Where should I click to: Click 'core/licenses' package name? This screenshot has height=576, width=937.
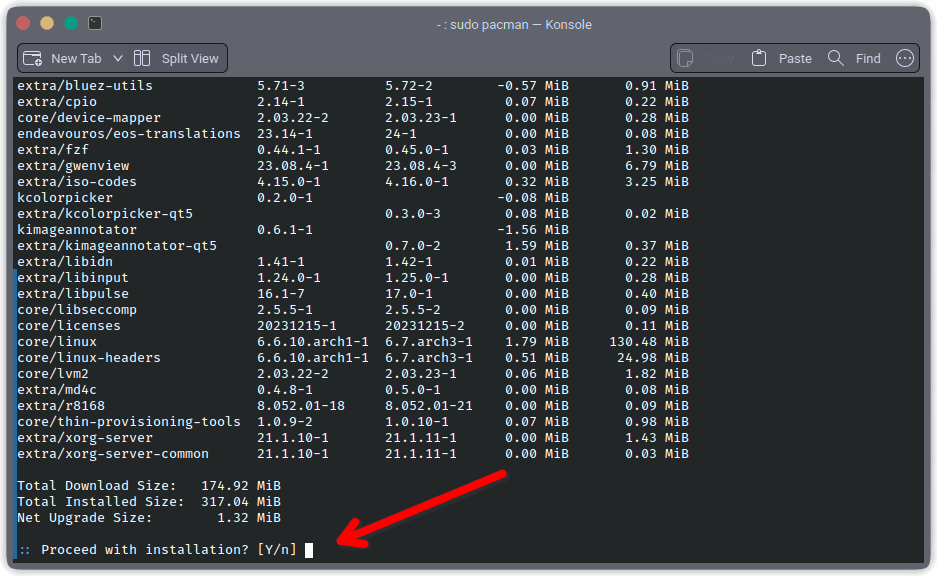69,326
